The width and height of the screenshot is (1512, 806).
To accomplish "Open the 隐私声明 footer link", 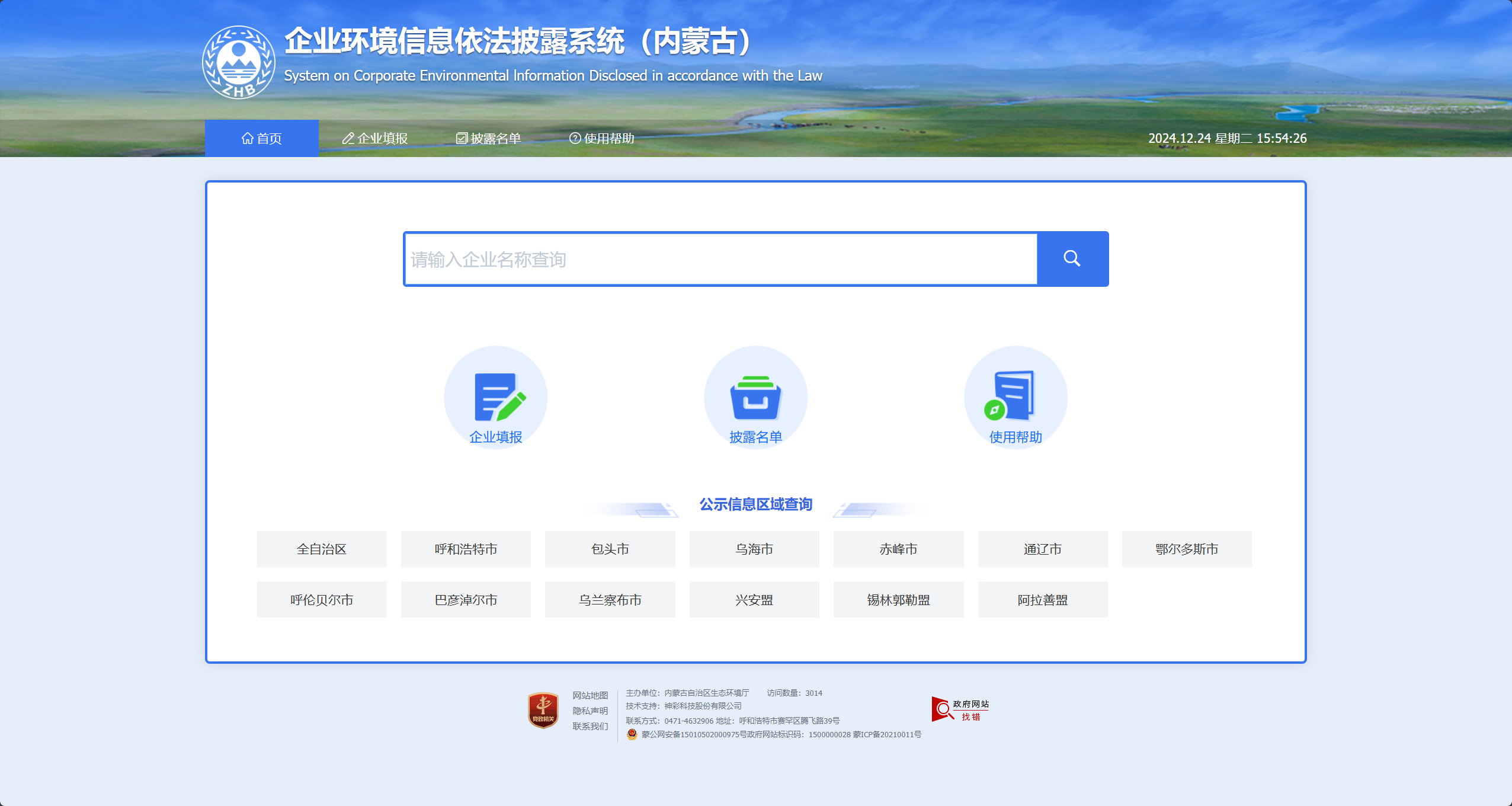I will (x=590, y=711).
